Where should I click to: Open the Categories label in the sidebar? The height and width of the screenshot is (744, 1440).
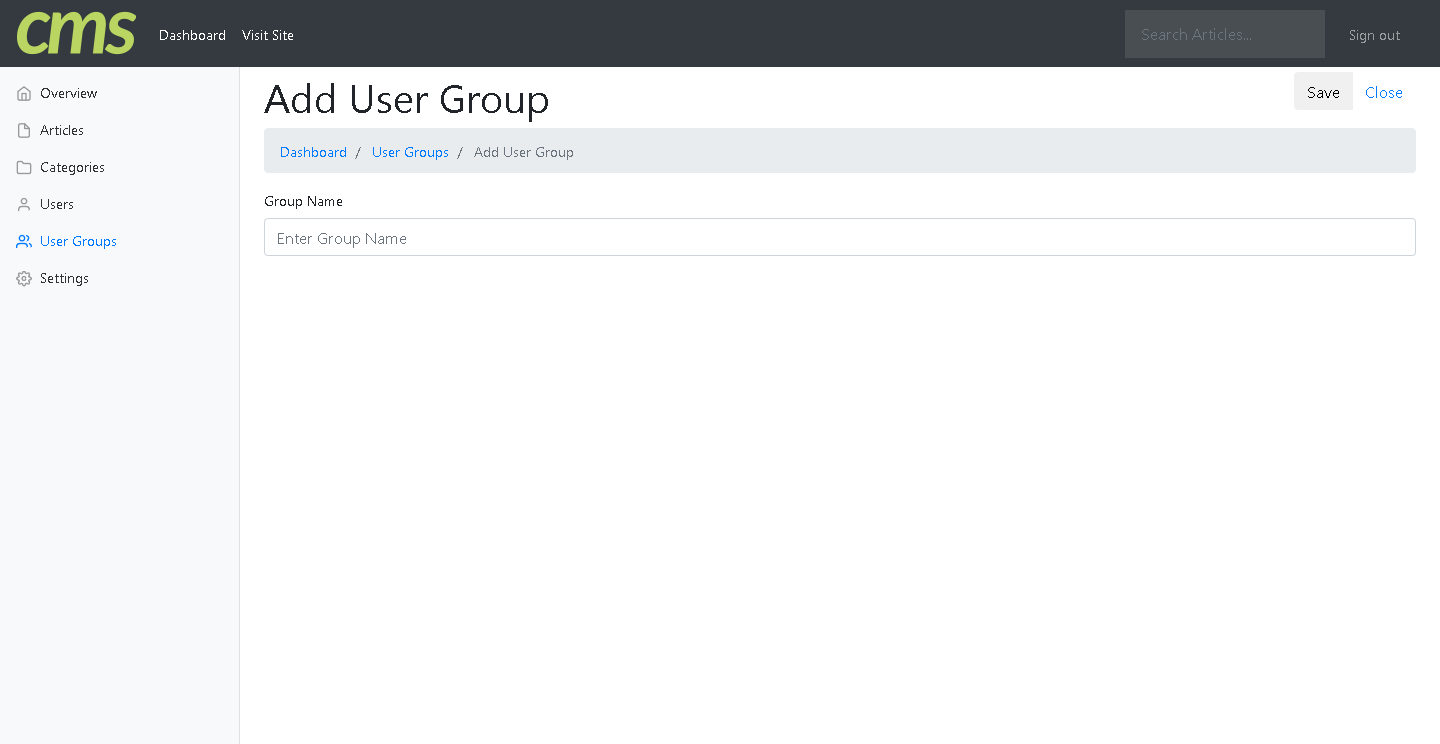pos(72,167)
